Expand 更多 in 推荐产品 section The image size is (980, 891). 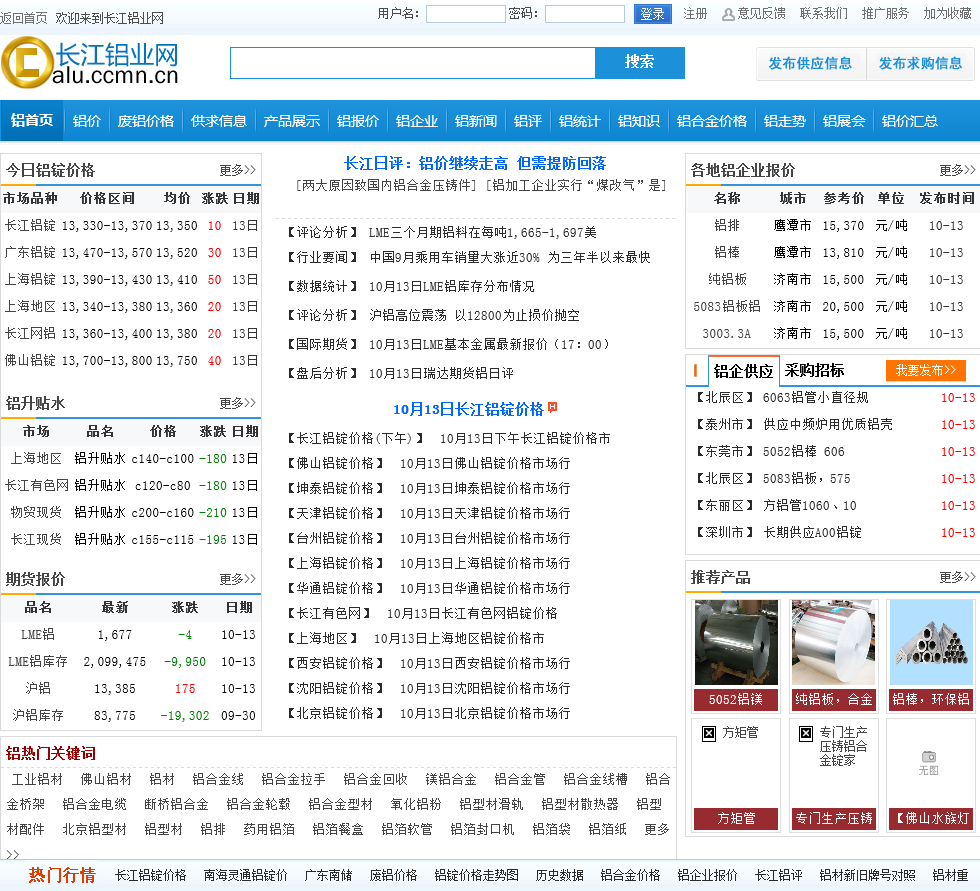point(956,577)
